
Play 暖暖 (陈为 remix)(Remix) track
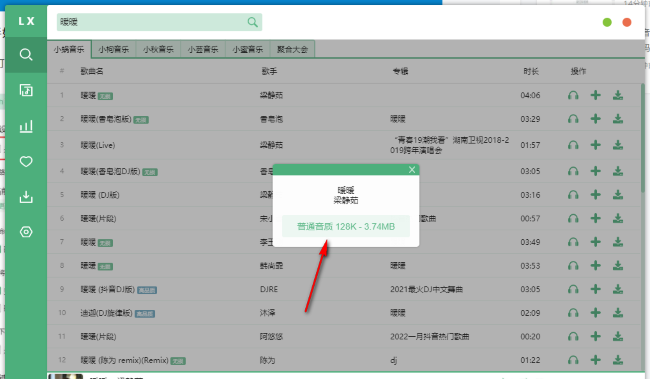tap(573, 360)
